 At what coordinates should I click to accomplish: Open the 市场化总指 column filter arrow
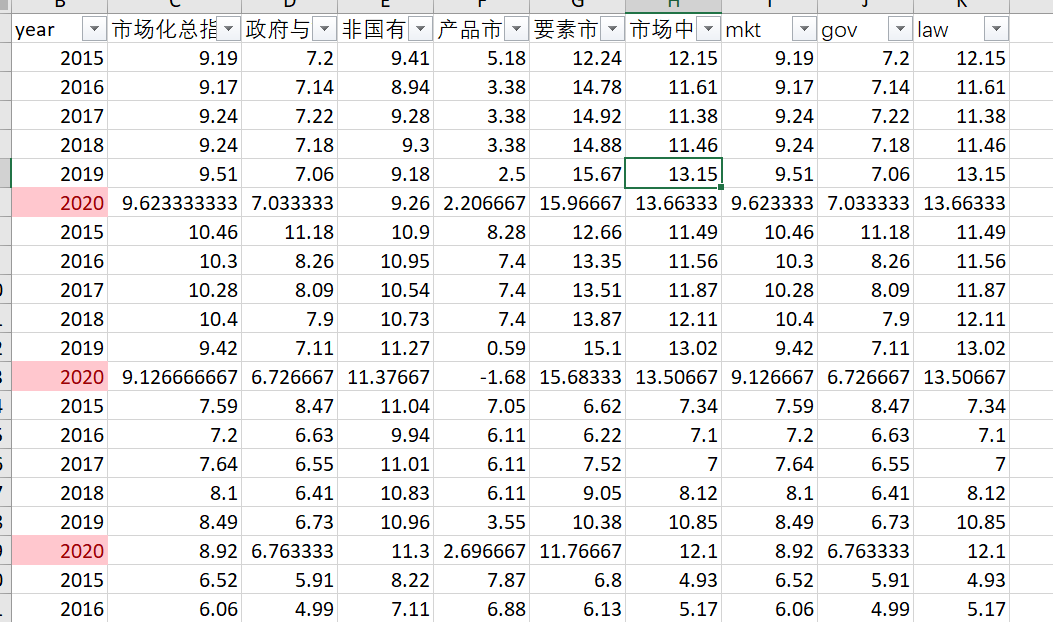click(x=228, y=29)
